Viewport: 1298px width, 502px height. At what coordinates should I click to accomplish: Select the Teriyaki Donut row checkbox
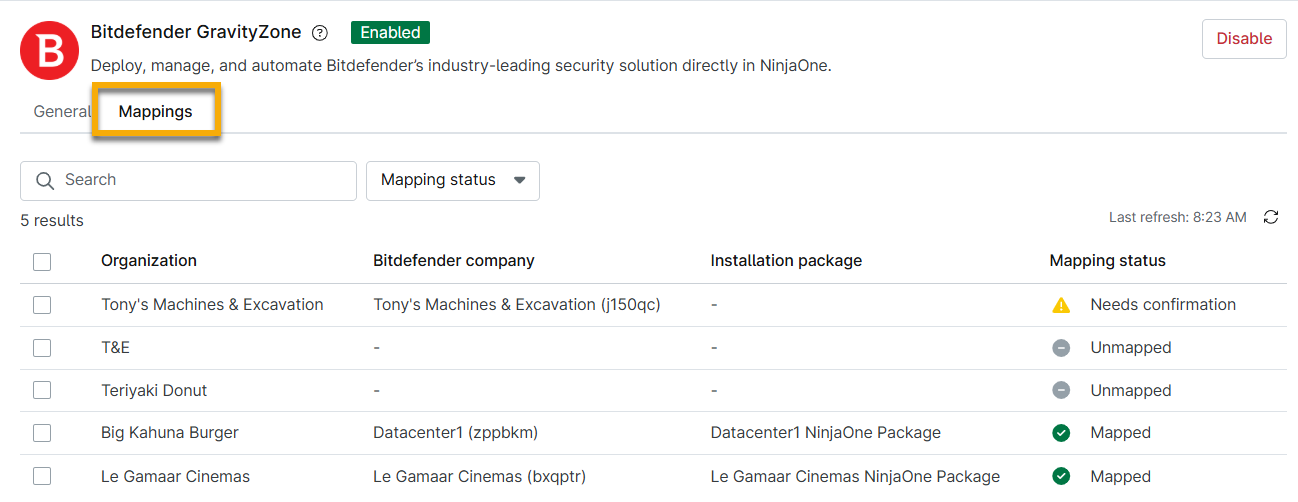click(x=42, y=391)
